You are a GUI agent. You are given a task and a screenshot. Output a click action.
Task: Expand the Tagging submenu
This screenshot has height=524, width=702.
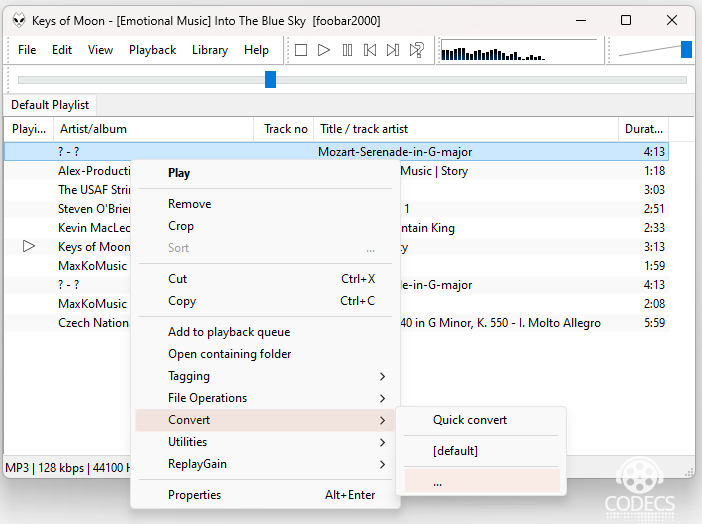click(265, 376)
